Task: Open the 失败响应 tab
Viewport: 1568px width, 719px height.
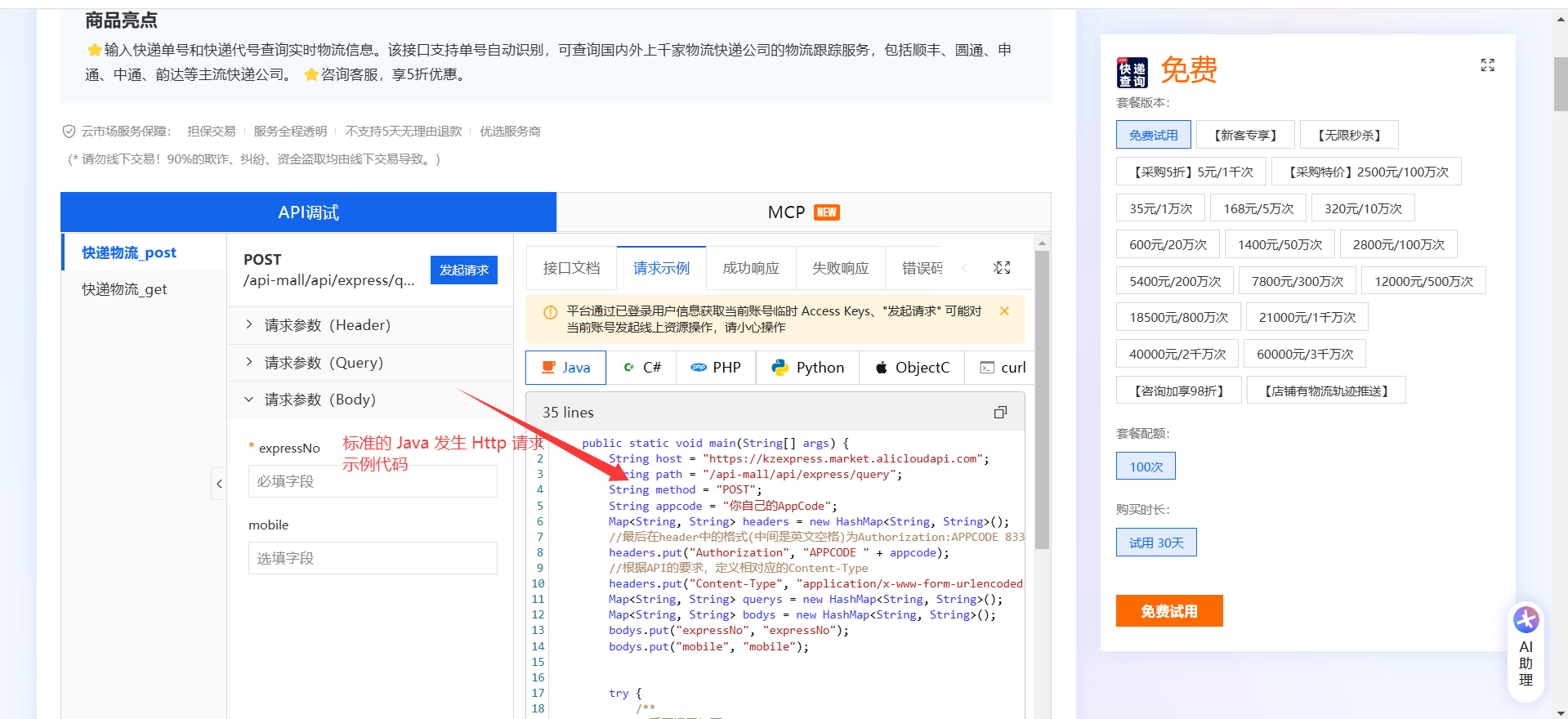Action: coord(841,268)
